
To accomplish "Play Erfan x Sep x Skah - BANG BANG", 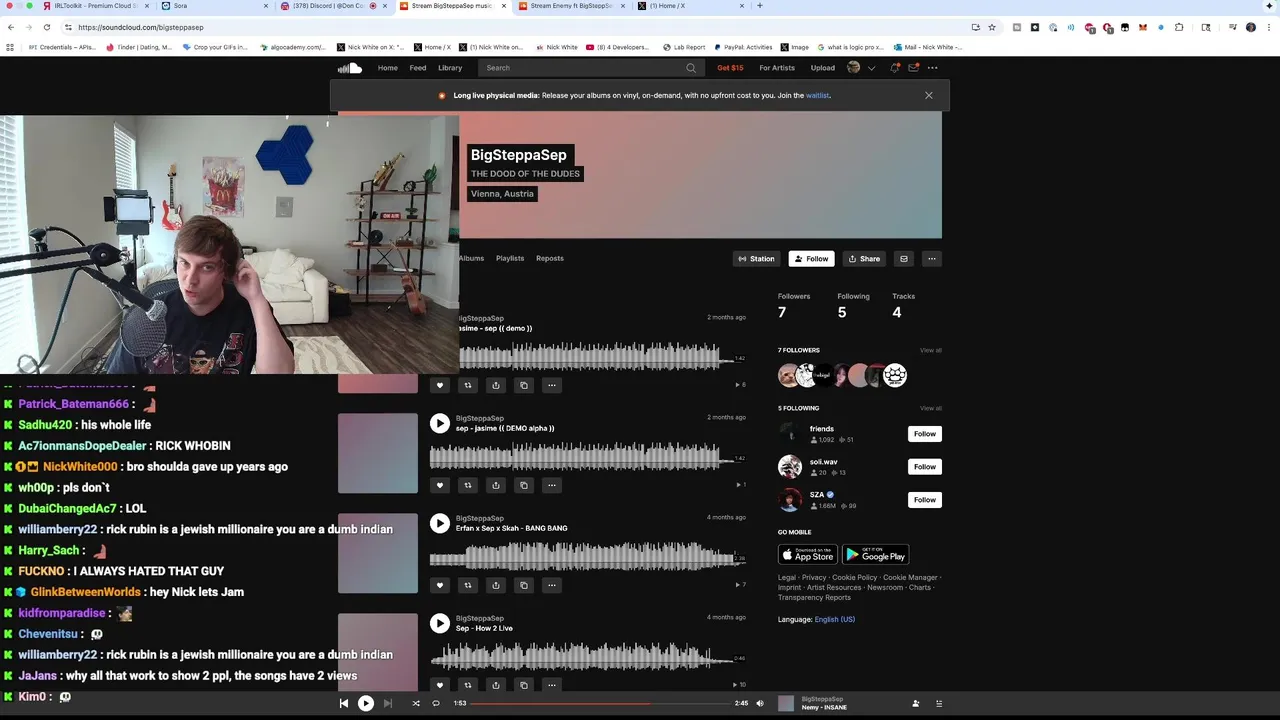I will click(x=440, y=523).
